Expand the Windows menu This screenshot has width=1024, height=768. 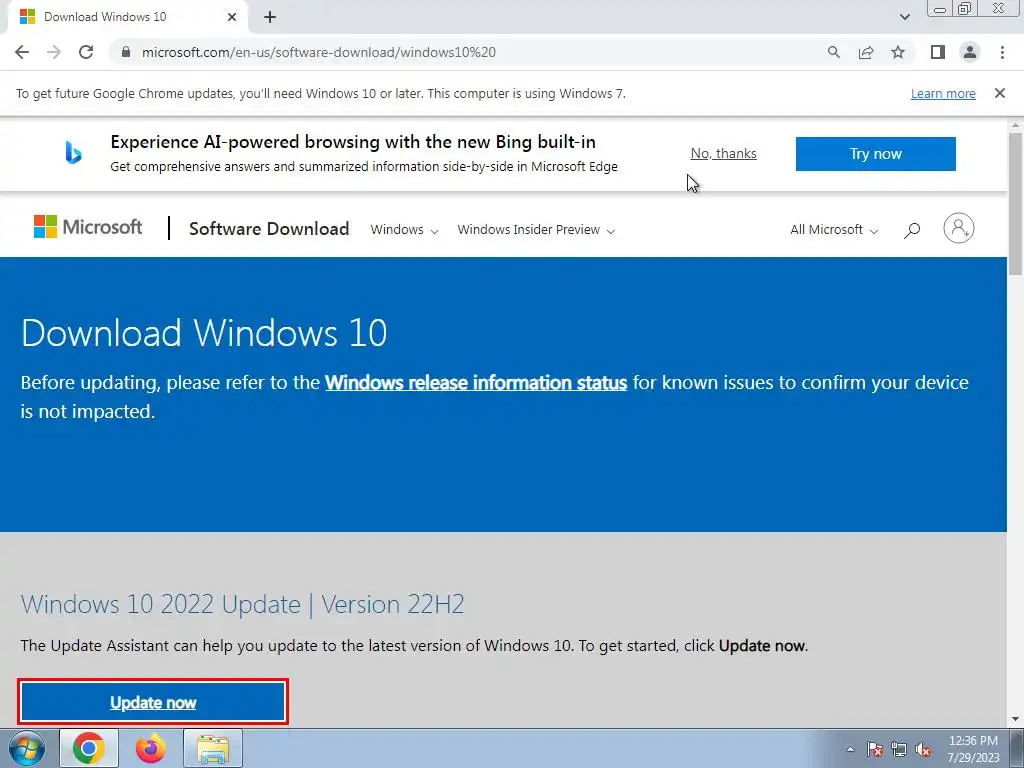(x=404, y=230)
